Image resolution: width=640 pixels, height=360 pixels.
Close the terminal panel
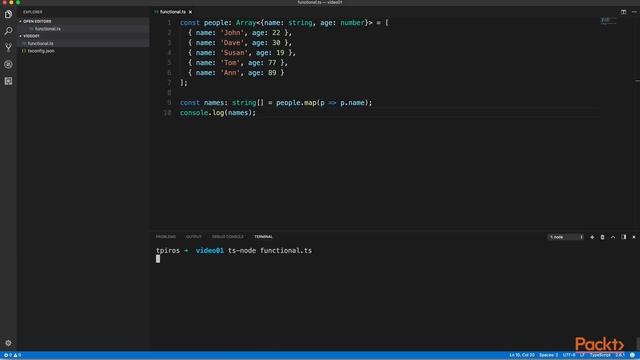click(x=634, y=237)
